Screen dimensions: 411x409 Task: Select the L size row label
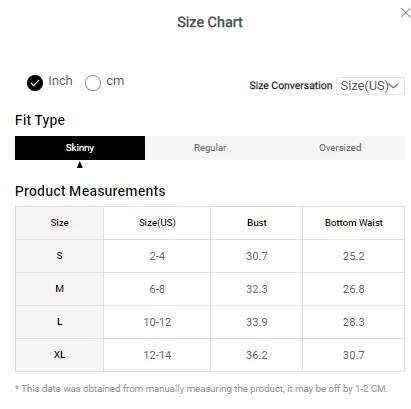pos(59,322)
